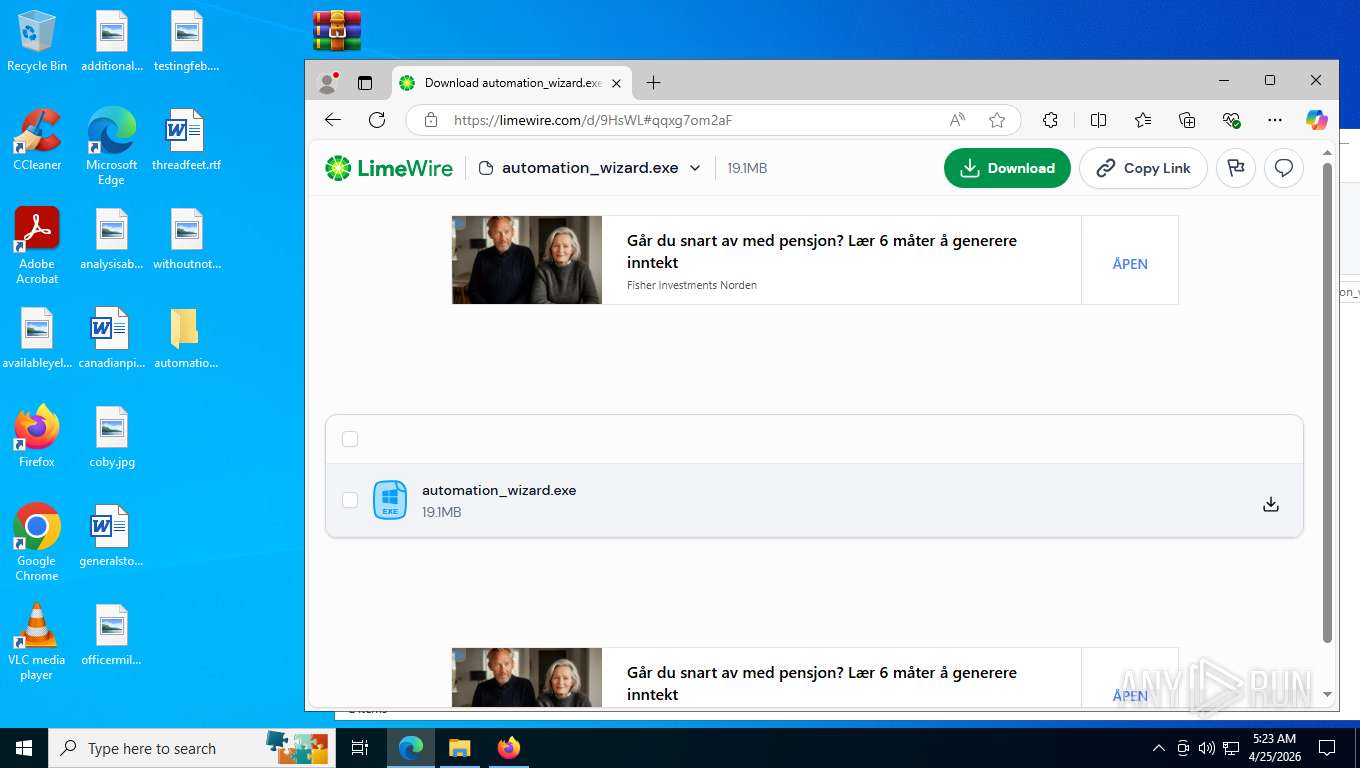Click Copy Link button
Screen dimensions: 1360x768
coord(1143,168)
